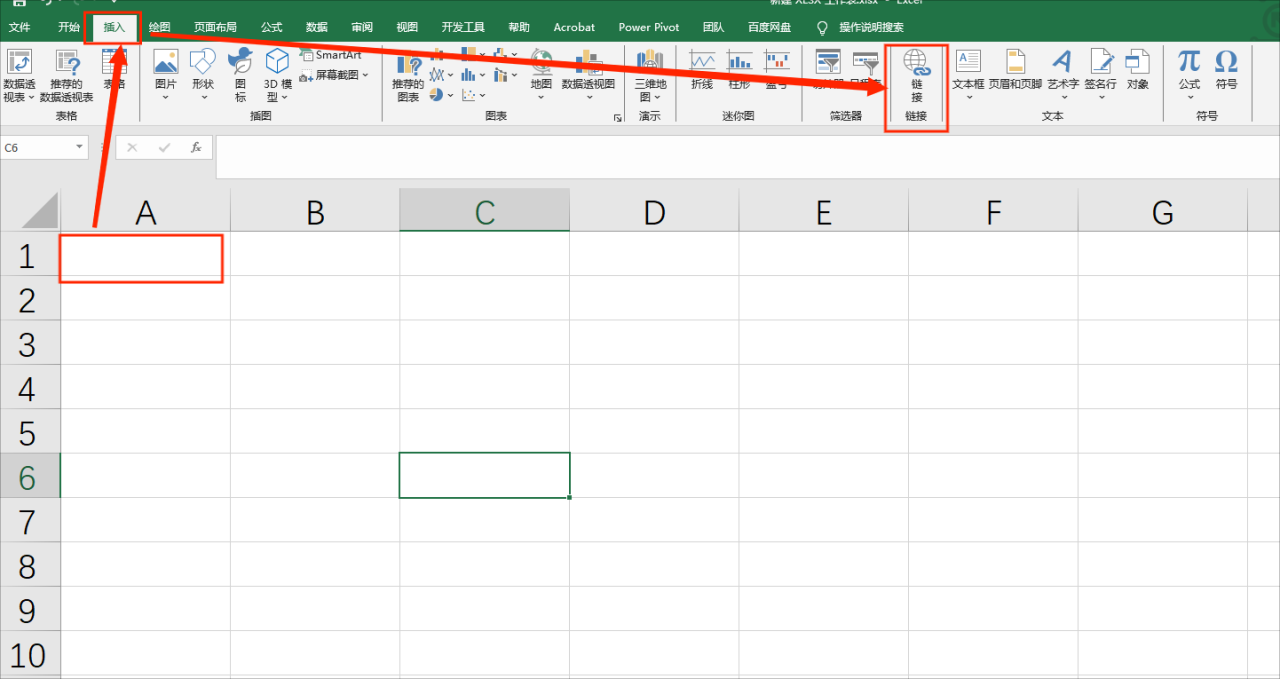1280x679 pixels.
Task: Expand the pie chart dropdown arrow
Action: pos(450,95)
